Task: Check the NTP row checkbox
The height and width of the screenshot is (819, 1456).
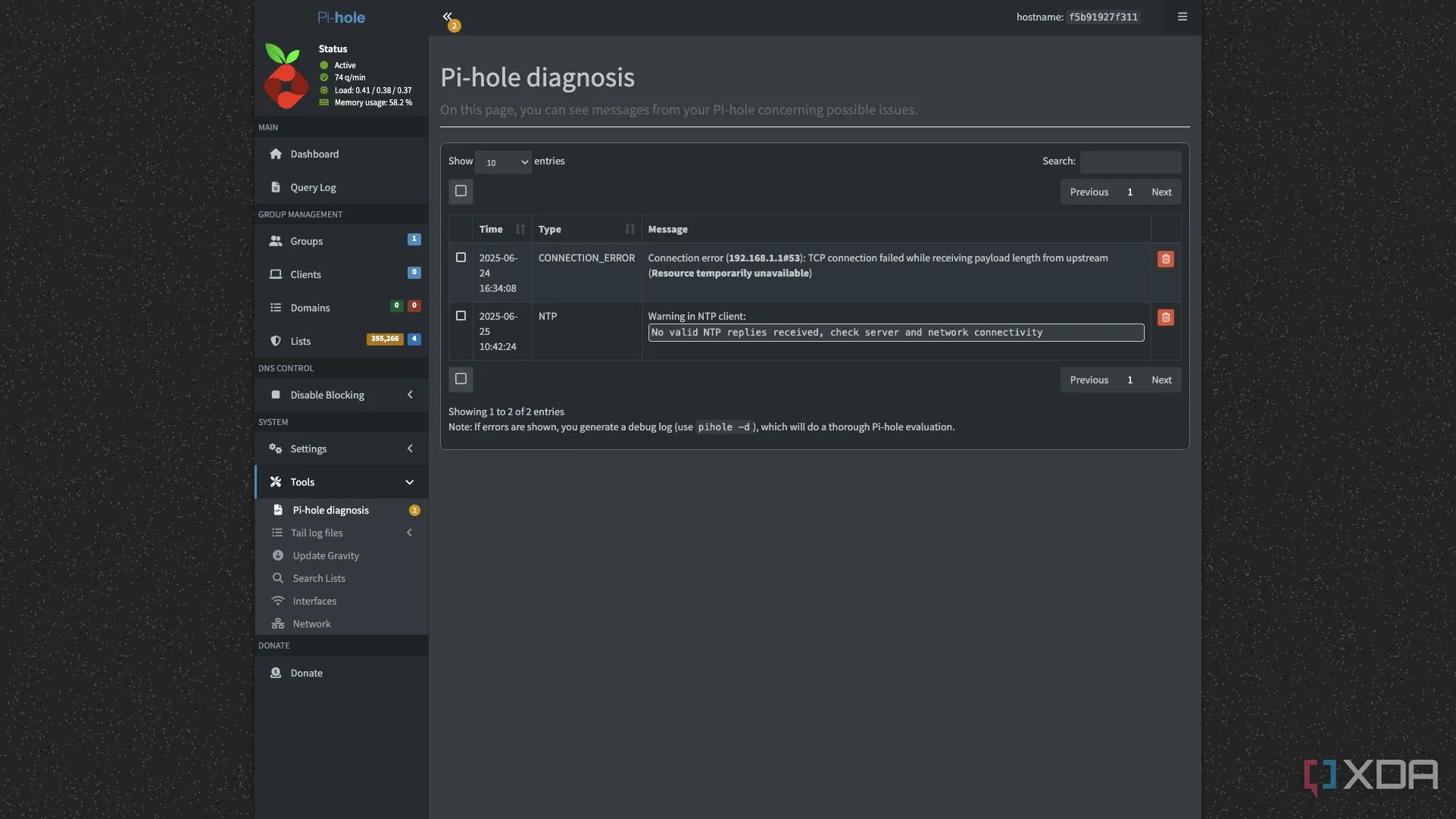Action: (x=461, y=316)
